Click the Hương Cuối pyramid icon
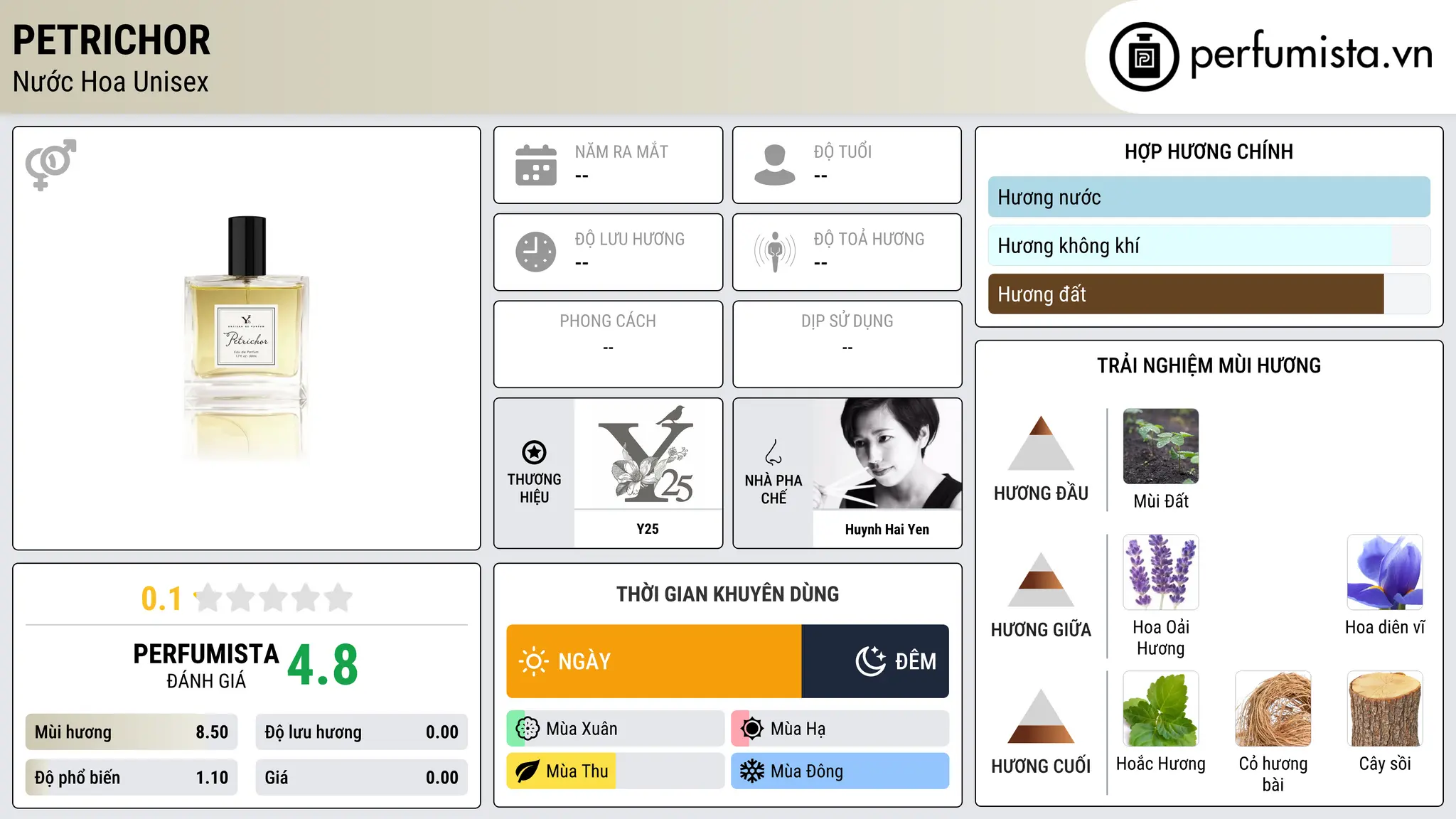Image resolution: width=1456 pixels, height=819 pixels. pyautogui.click(x=1041, y=716)
